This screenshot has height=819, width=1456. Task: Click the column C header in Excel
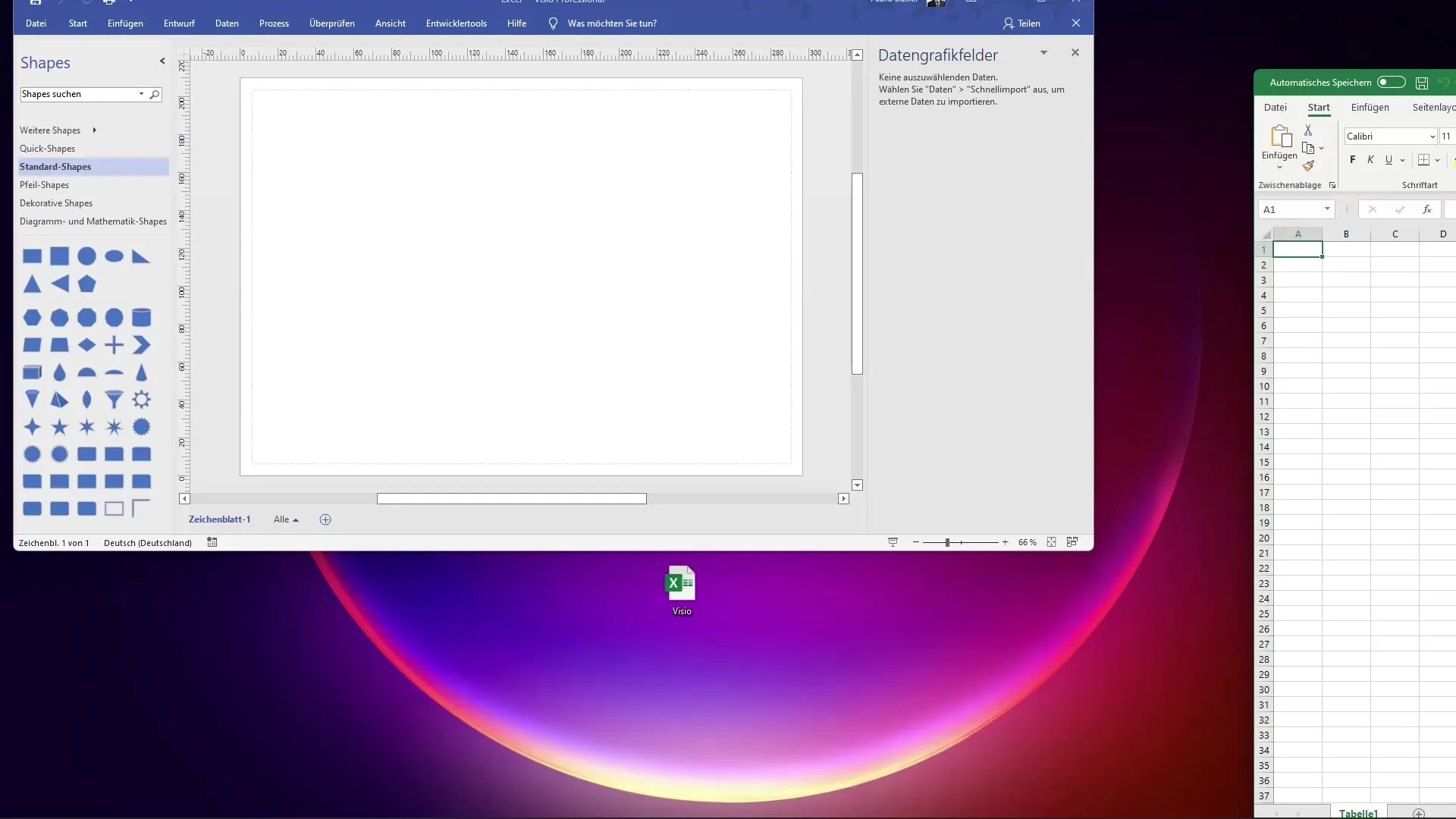[x=1395, y=234]
